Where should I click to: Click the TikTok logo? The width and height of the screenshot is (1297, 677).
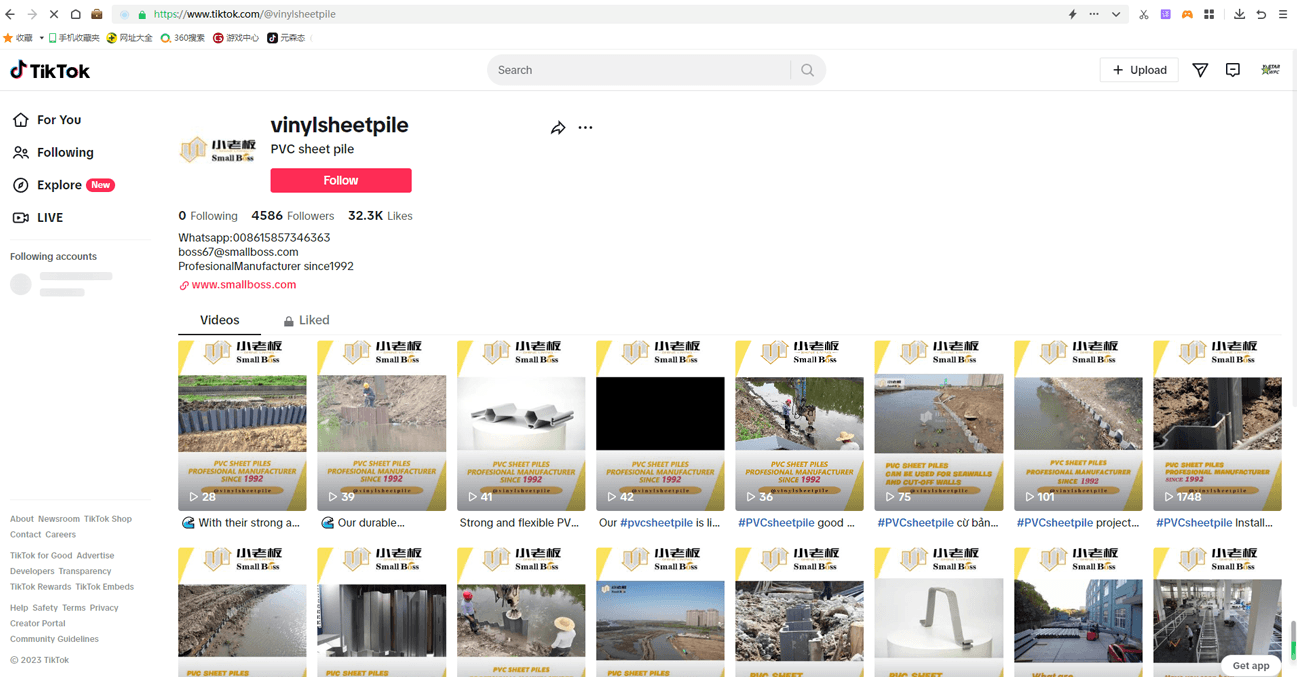(x=50, y=70)
